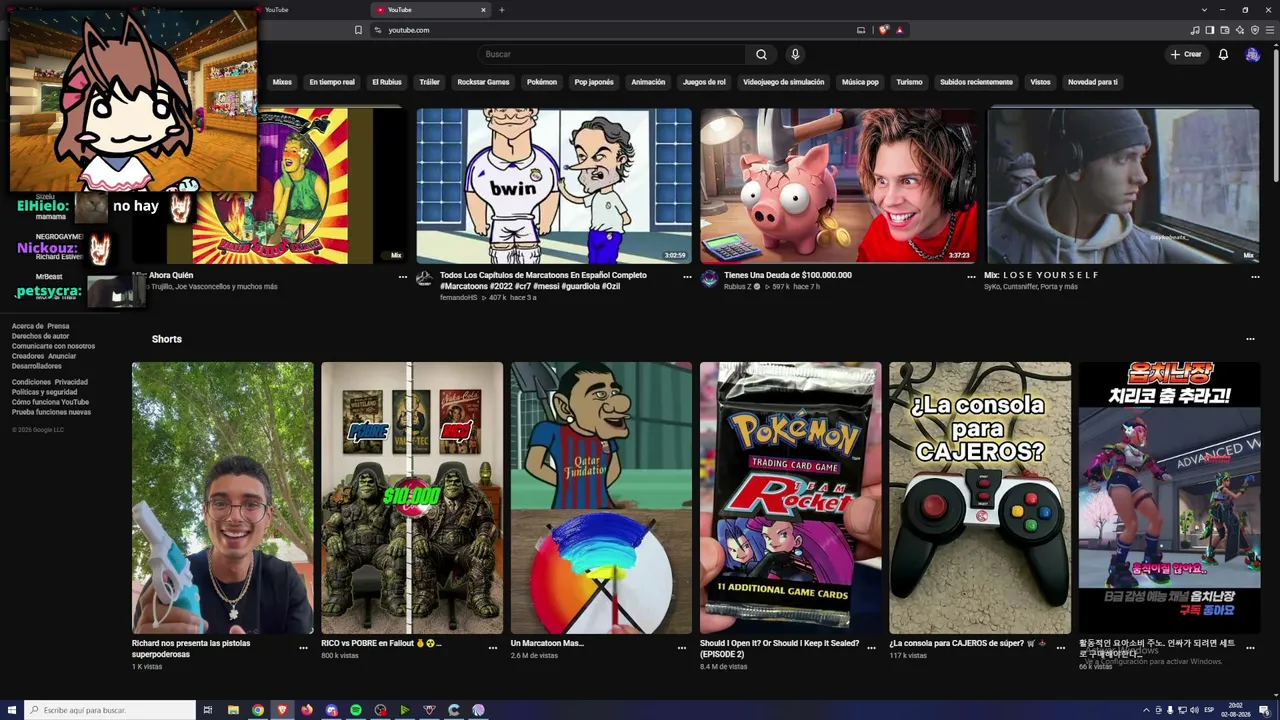1280x720 pixels.
Task: Select the Turismo filter chip
Action: [909, 82]
